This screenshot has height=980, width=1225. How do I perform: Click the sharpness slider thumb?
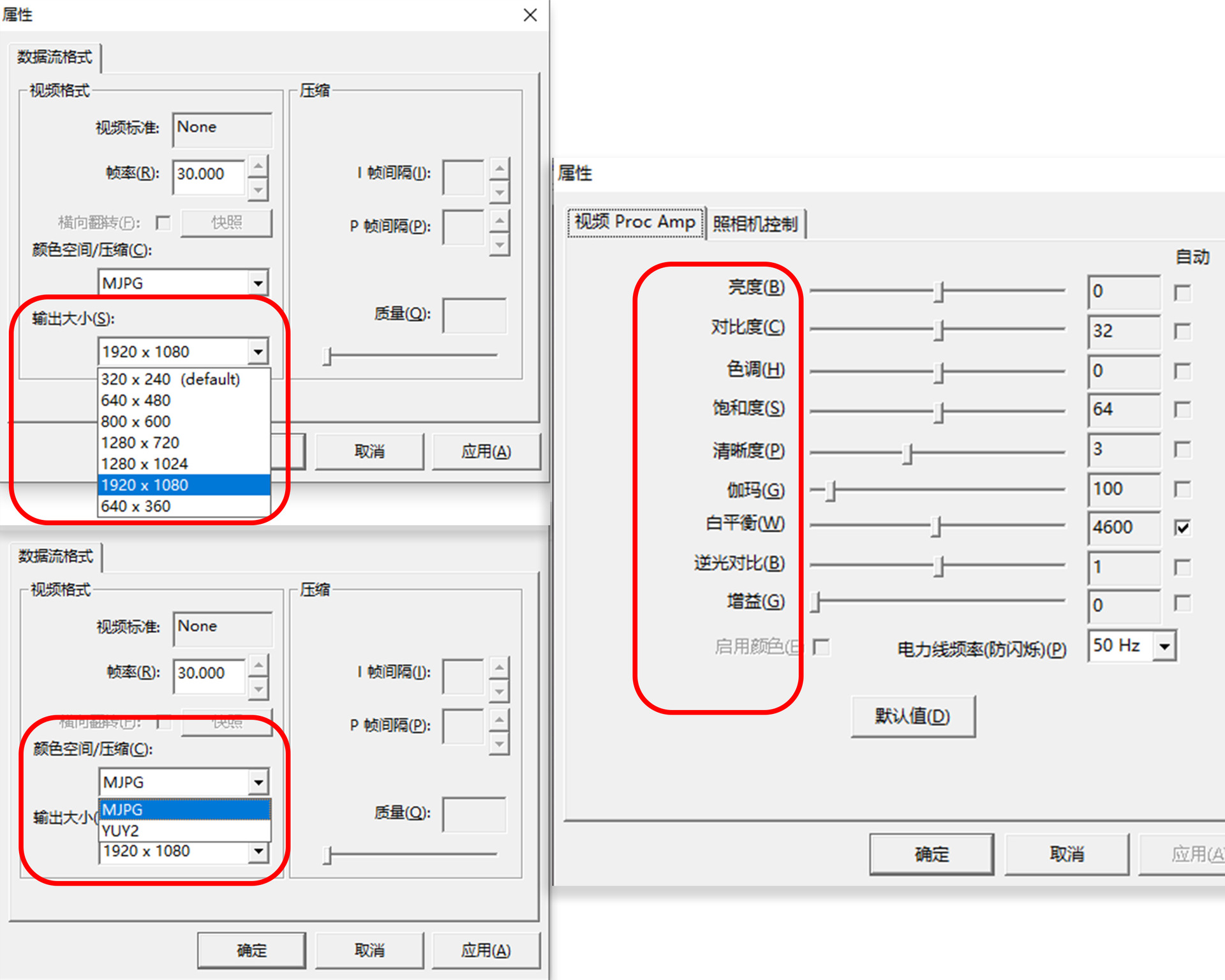907,453
